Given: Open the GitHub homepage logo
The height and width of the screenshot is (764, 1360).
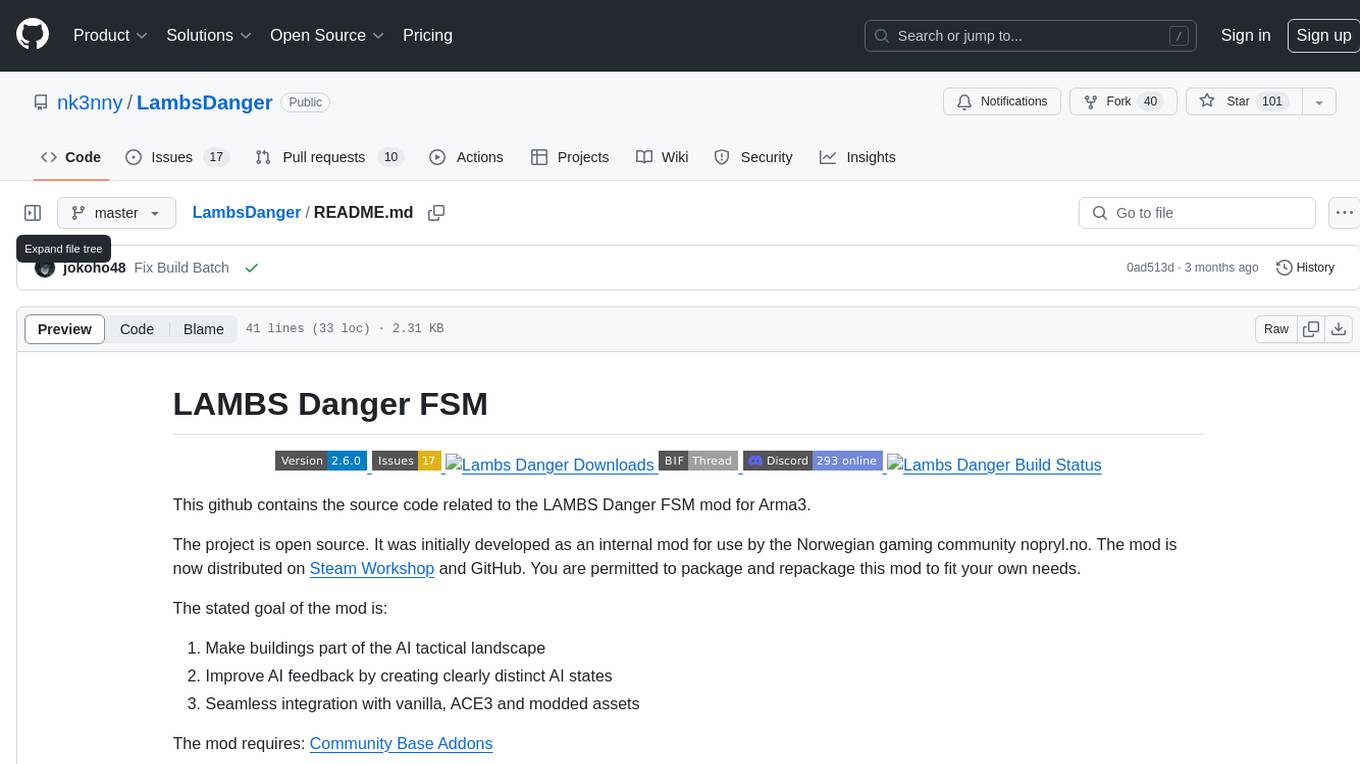Looking at the screenshot, I should pyautogui.click(x=32, y=35).
